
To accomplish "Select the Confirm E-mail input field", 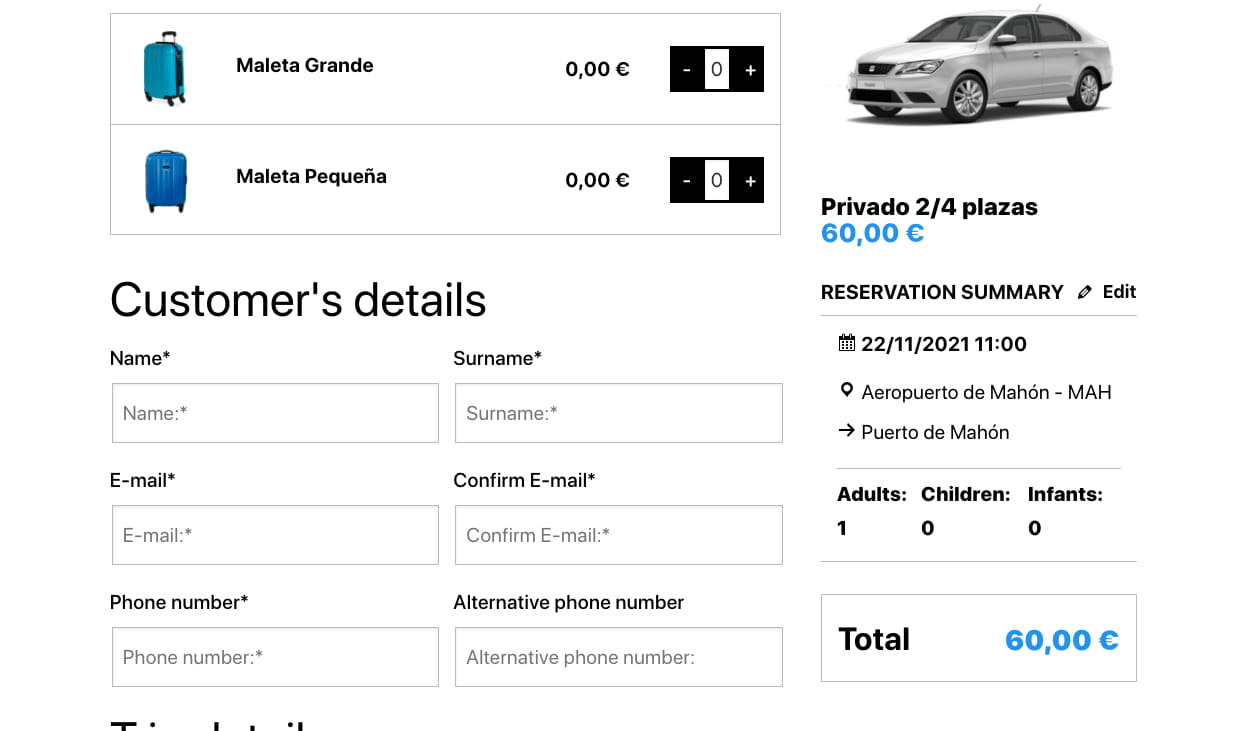I will click(619, 535).
